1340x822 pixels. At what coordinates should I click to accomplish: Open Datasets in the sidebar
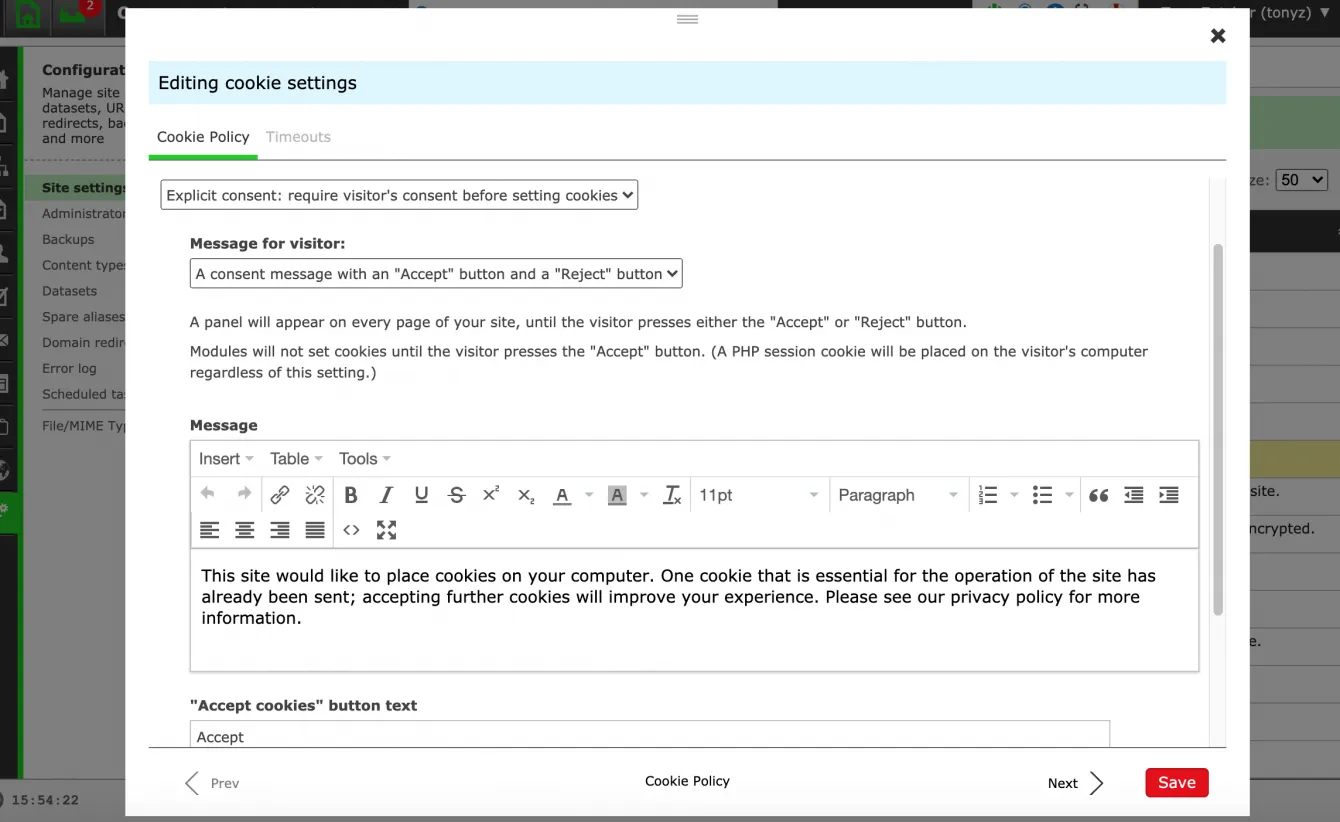(70, 291)
